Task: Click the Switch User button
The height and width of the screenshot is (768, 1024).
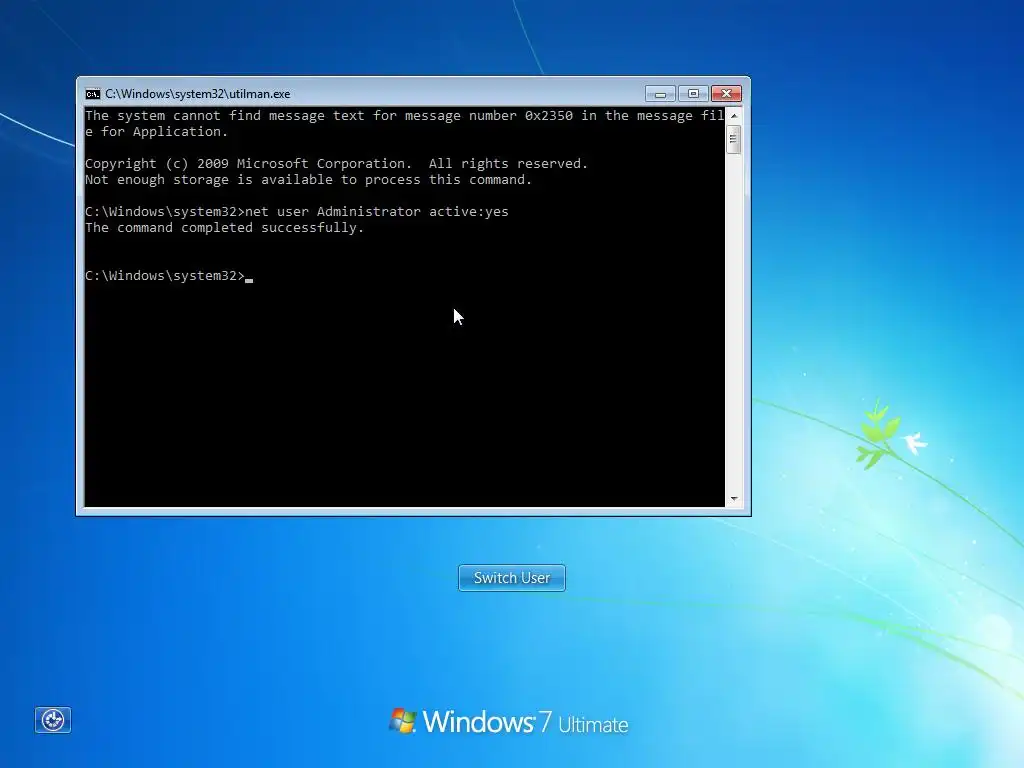Action: [511, 578]
